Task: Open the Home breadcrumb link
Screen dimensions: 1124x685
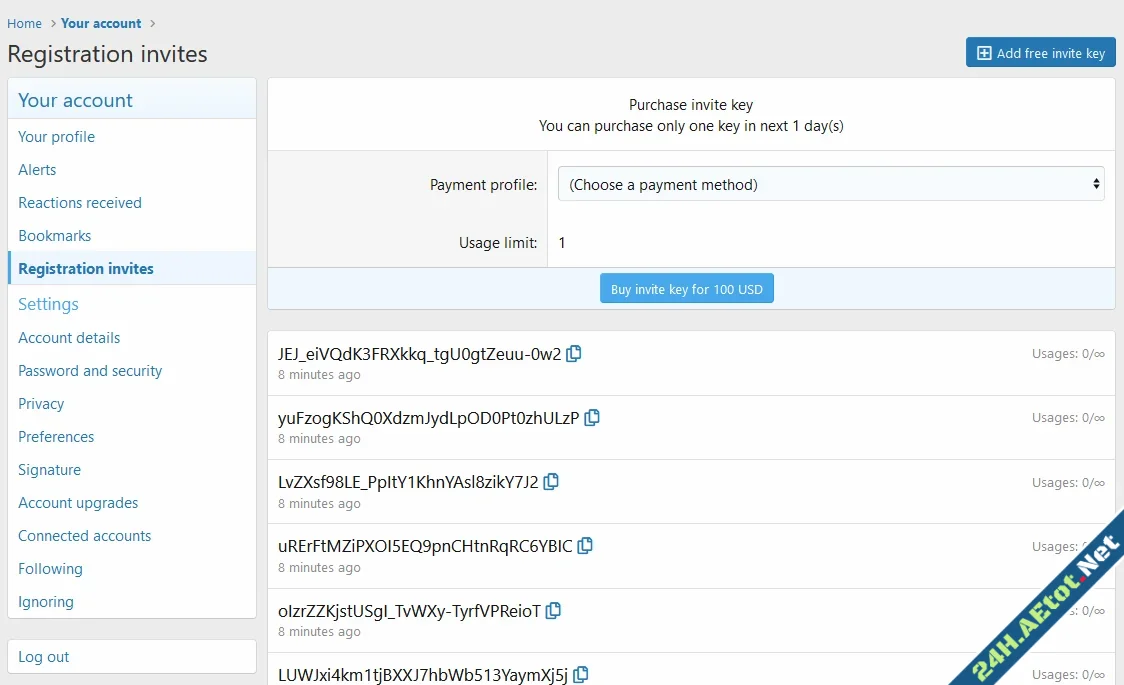Action: 24,23
